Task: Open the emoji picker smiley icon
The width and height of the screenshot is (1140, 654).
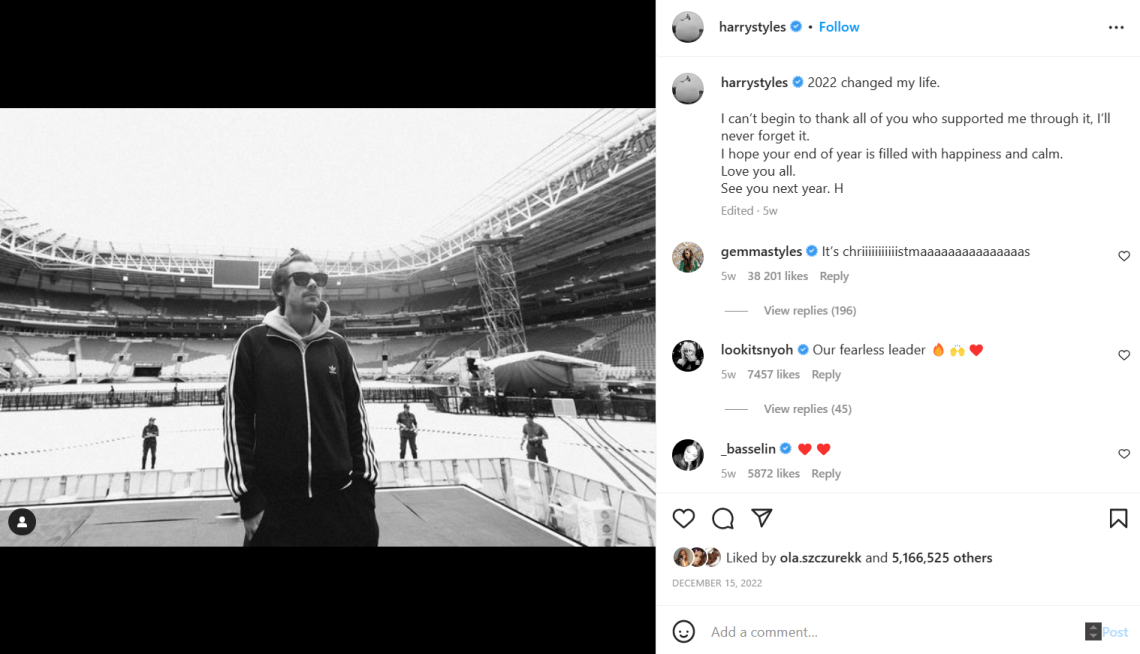Action: pyautogui.click(x=684, y=631)
